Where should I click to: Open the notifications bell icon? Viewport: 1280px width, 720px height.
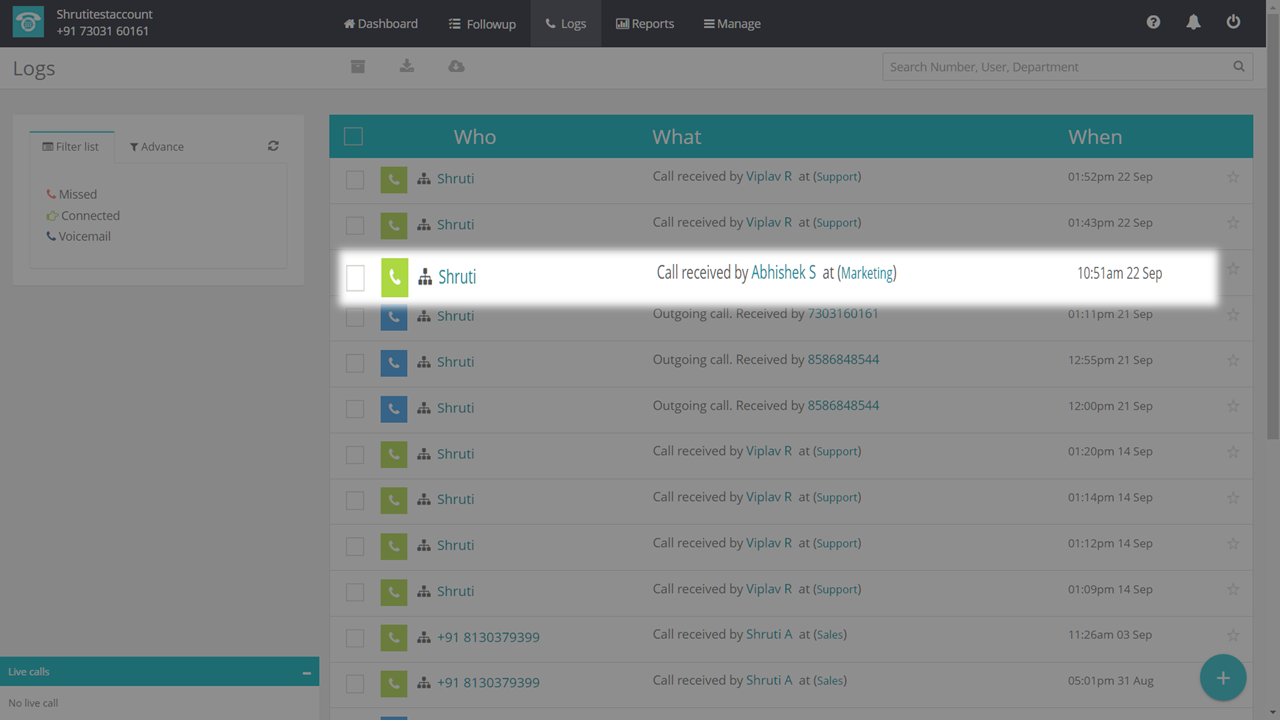(x=1193, y=22)
